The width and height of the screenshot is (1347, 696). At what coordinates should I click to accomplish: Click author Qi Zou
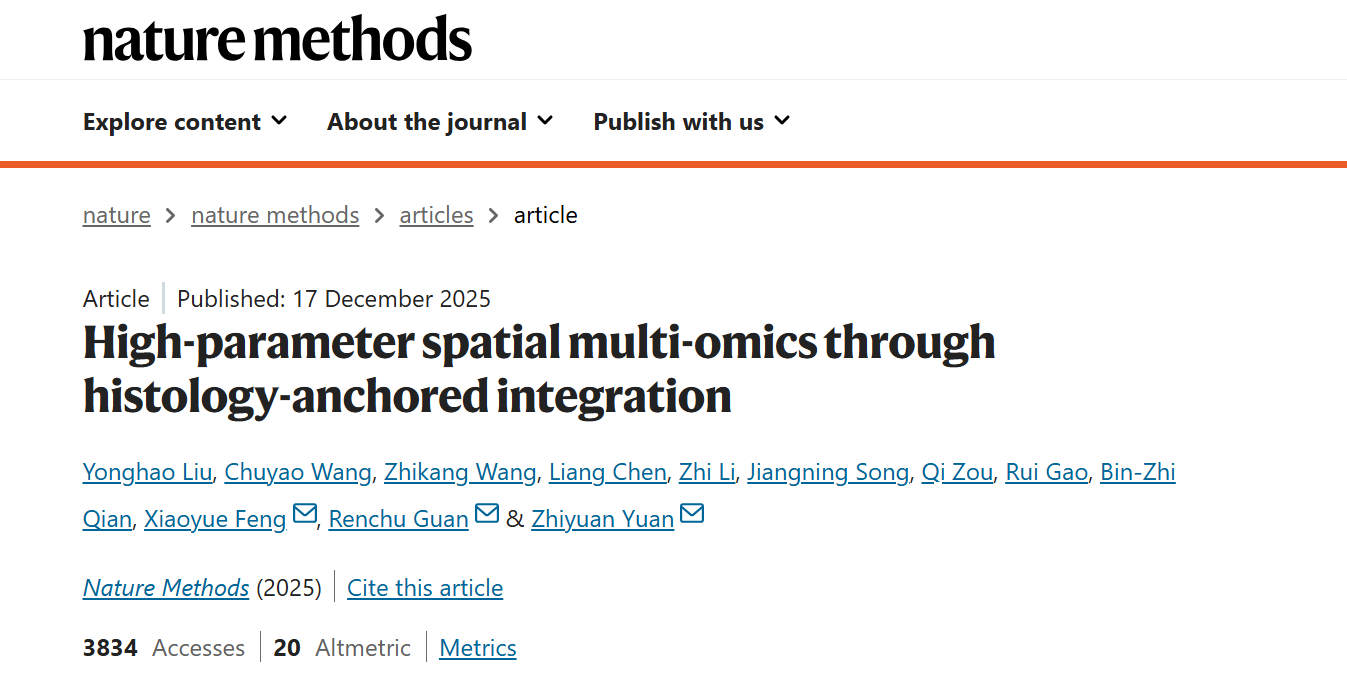coord(957,472)
